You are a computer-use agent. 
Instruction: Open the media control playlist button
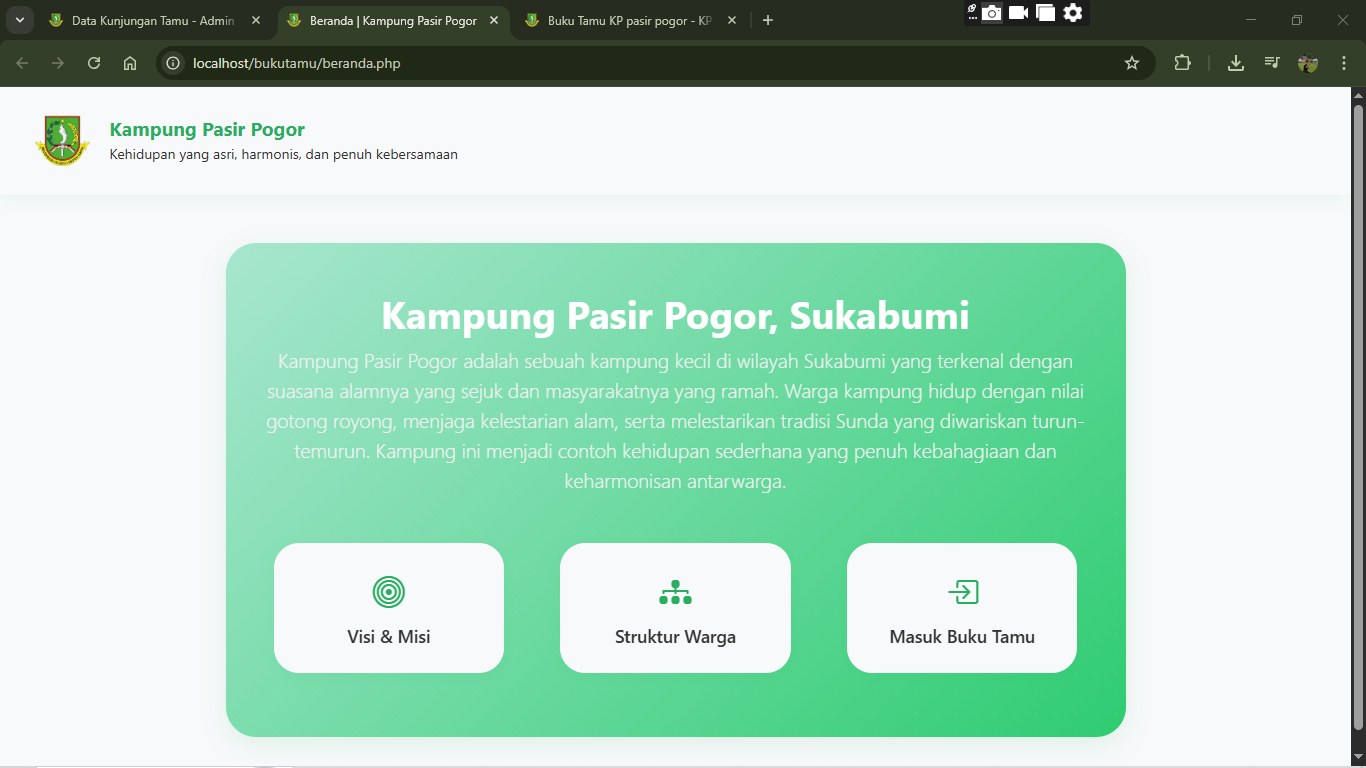[1271, 63]
